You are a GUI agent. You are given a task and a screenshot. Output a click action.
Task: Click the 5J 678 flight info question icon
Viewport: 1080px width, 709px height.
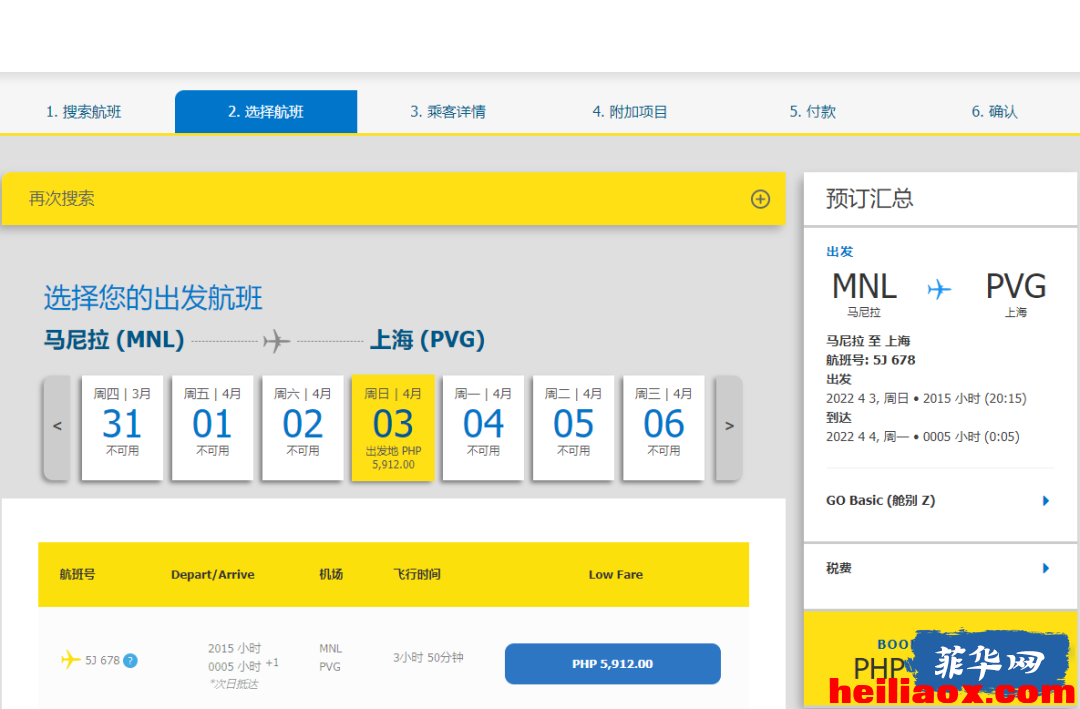click(130, 660)
